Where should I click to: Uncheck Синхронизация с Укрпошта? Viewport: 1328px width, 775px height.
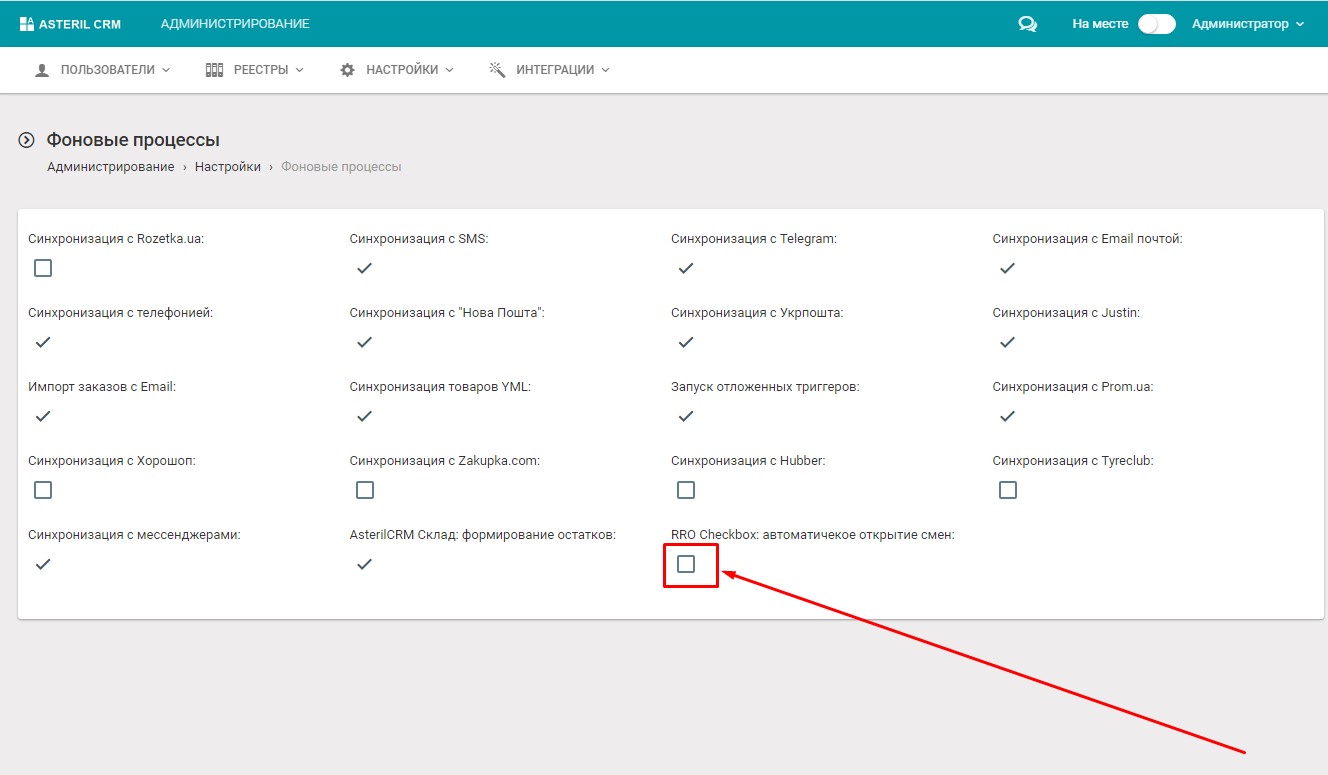pyautogui.click(x=686, y=342)
